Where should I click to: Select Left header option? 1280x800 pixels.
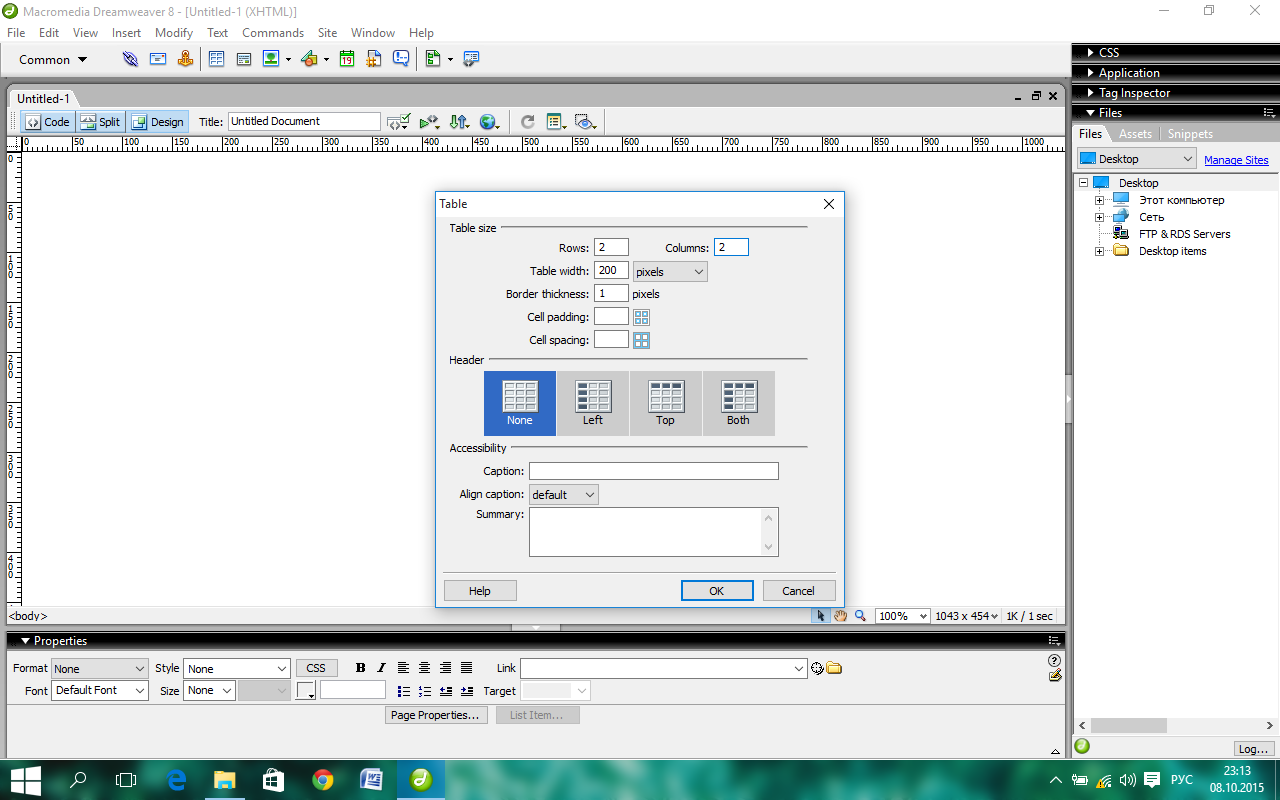[x=593, y=403]
